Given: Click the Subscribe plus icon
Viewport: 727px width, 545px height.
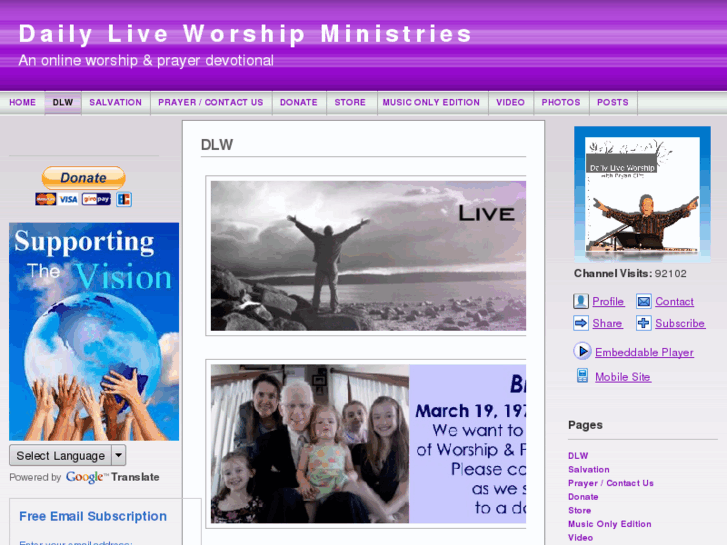Looking at the screenshot, I should tap(644, 323).
